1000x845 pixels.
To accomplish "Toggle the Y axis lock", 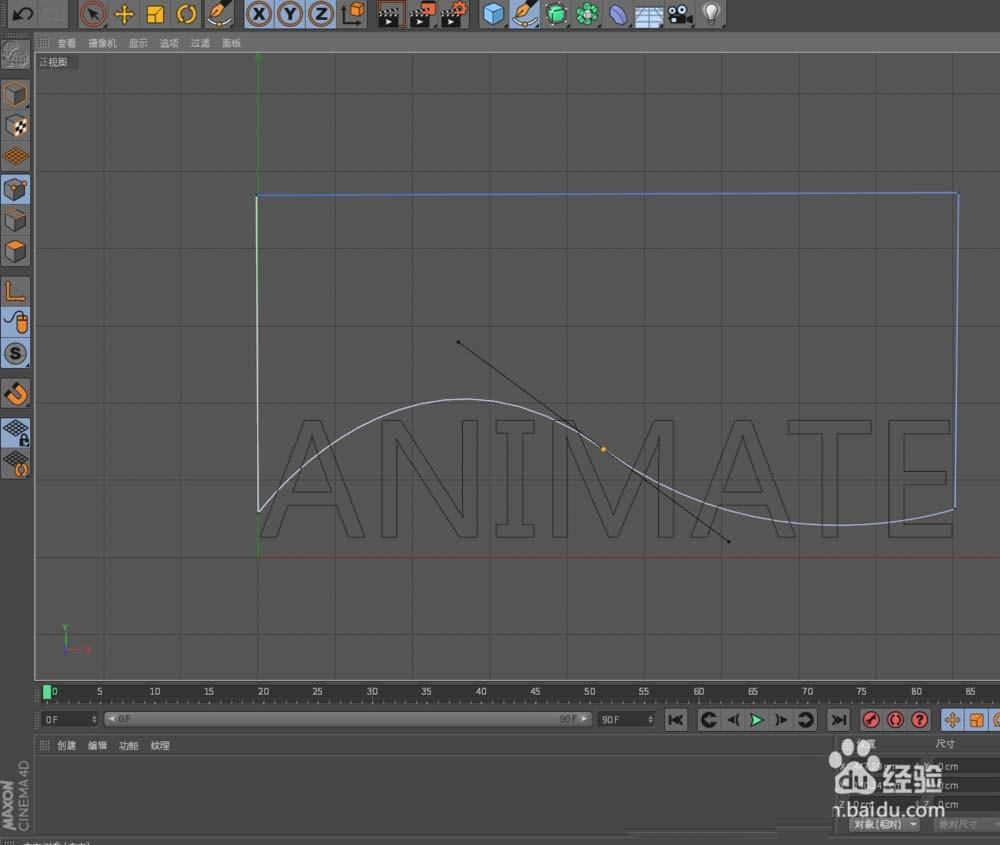I will (289, 14).
